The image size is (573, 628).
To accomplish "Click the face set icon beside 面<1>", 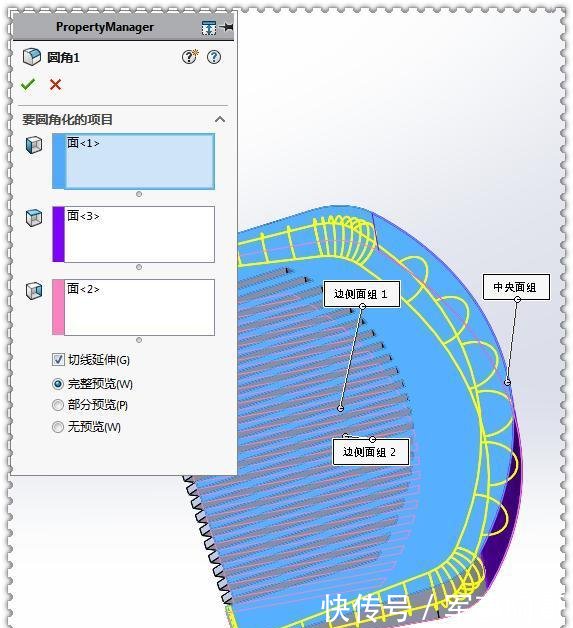I will point(34,145).
